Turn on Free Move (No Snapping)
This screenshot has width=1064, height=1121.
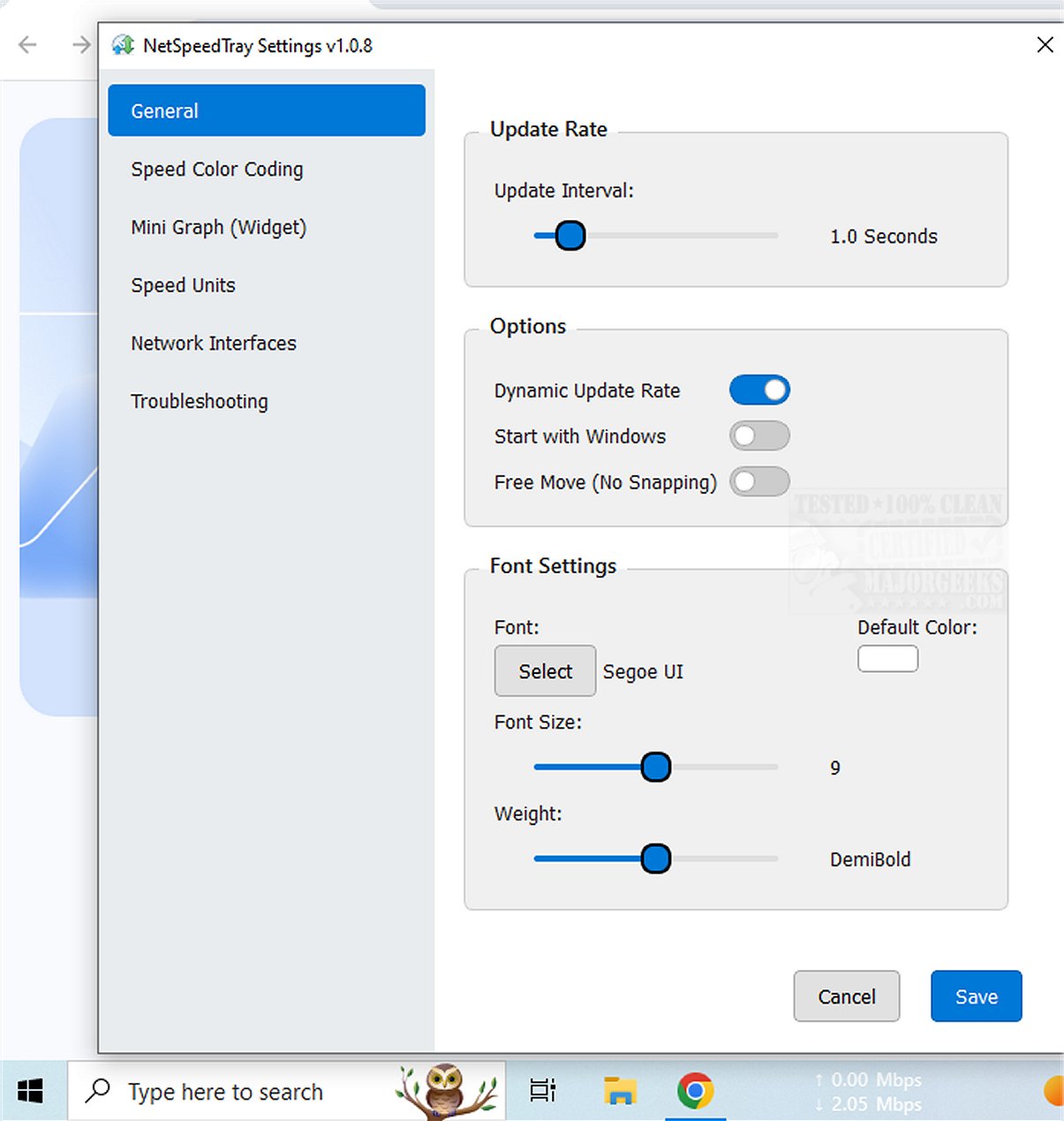coord(759,482)
